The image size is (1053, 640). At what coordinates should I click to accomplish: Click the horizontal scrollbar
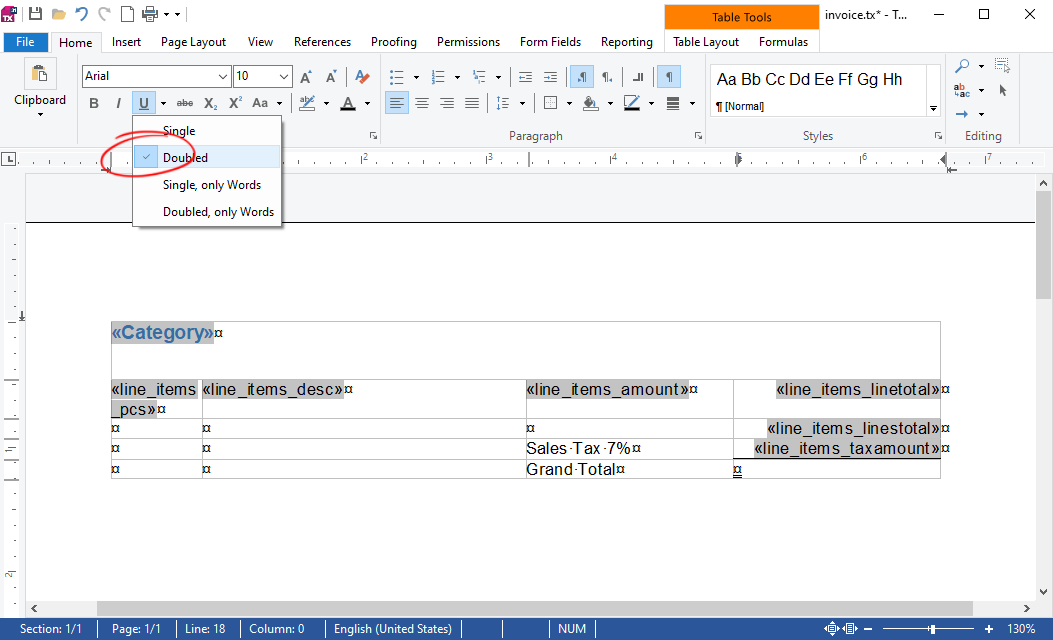pos(535,608)
